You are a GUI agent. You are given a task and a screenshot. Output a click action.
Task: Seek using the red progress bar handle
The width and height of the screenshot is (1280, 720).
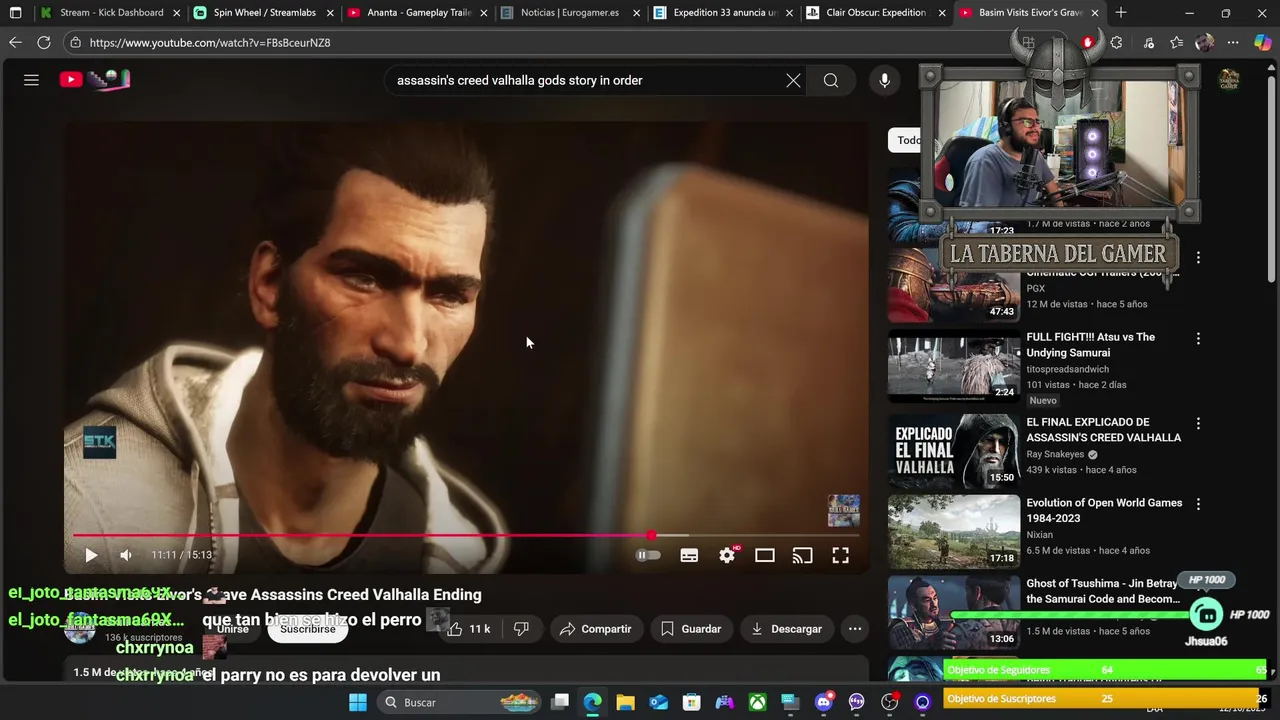(x=652, y=536)
